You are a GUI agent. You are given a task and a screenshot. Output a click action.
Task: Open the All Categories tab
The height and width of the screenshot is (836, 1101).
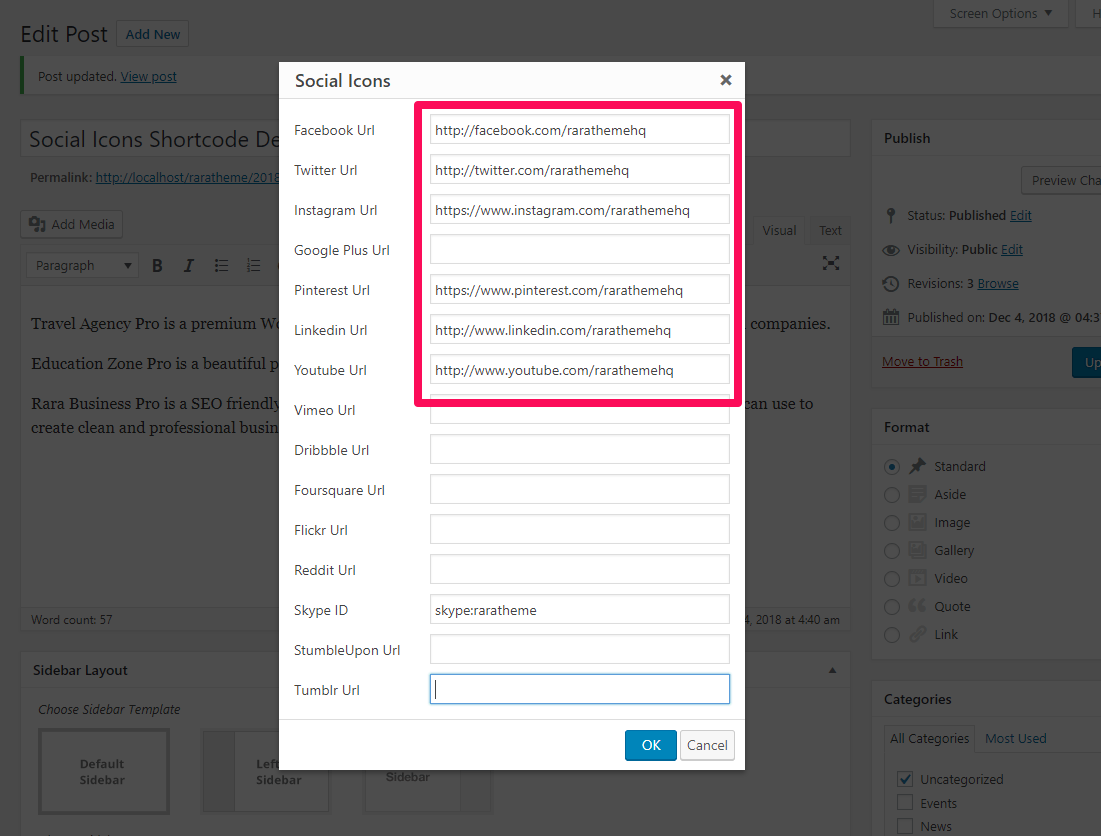click(929, 738)
